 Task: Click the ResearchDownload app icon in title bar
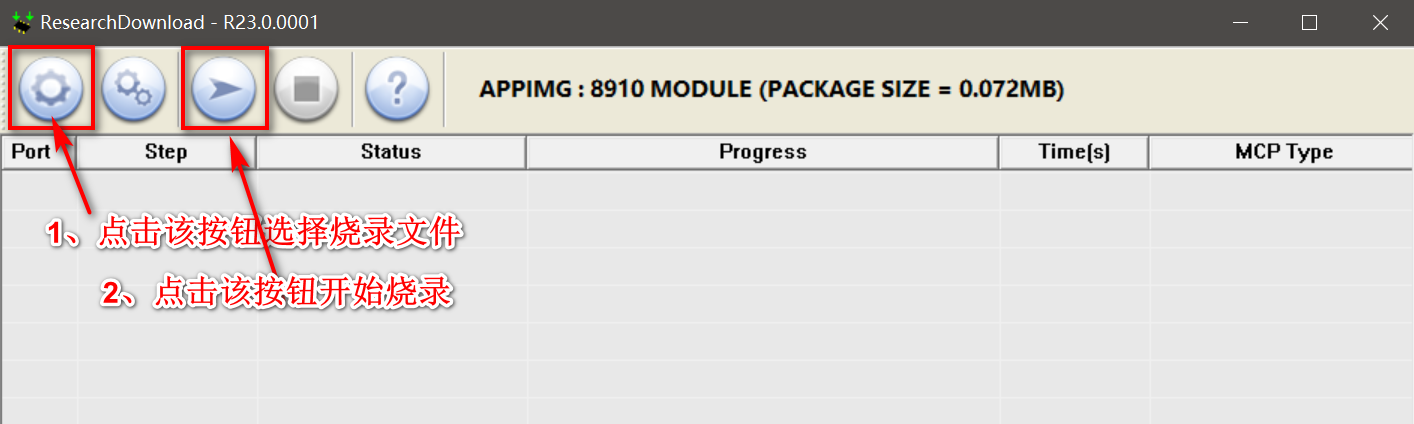pos(22,22)
